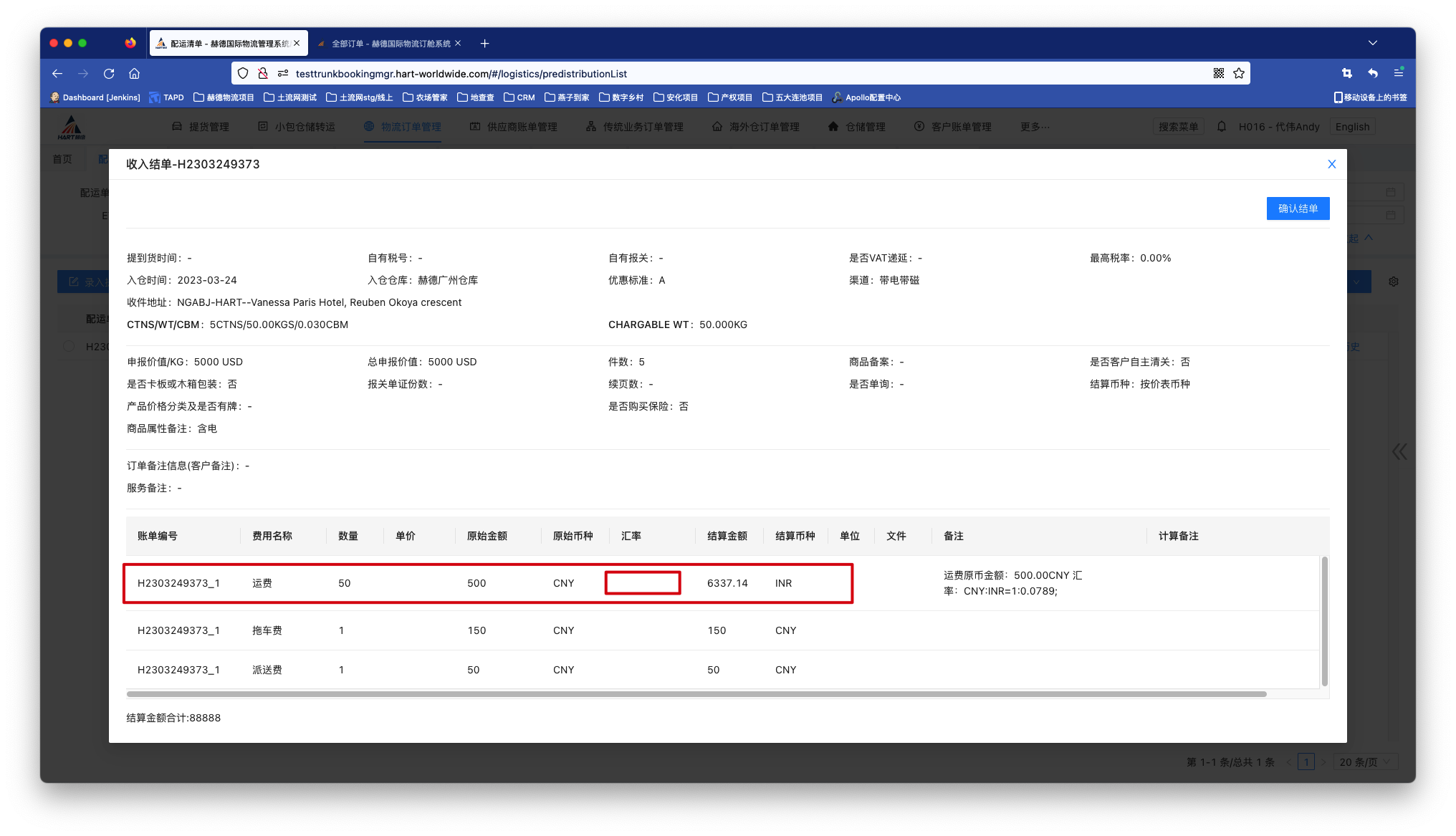Open the 20 条/页 page size dropdown

coord(1365,762)
